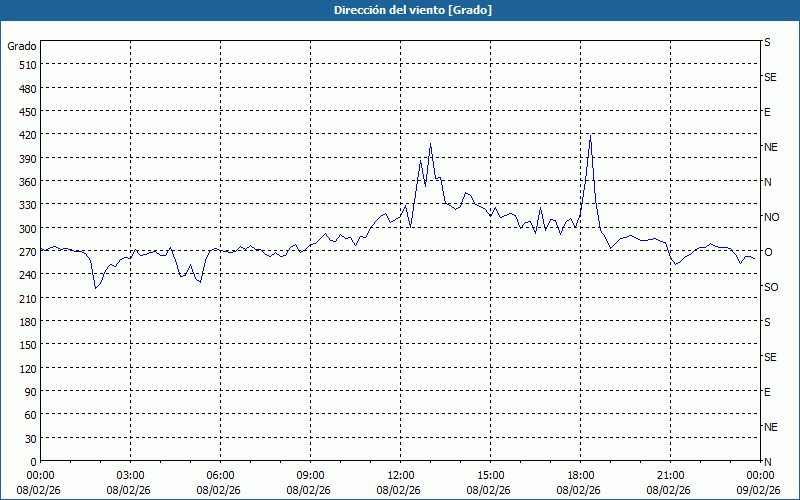Click the 150 y-axis value label
Screen dimensions: 800x500
point(25,345)
